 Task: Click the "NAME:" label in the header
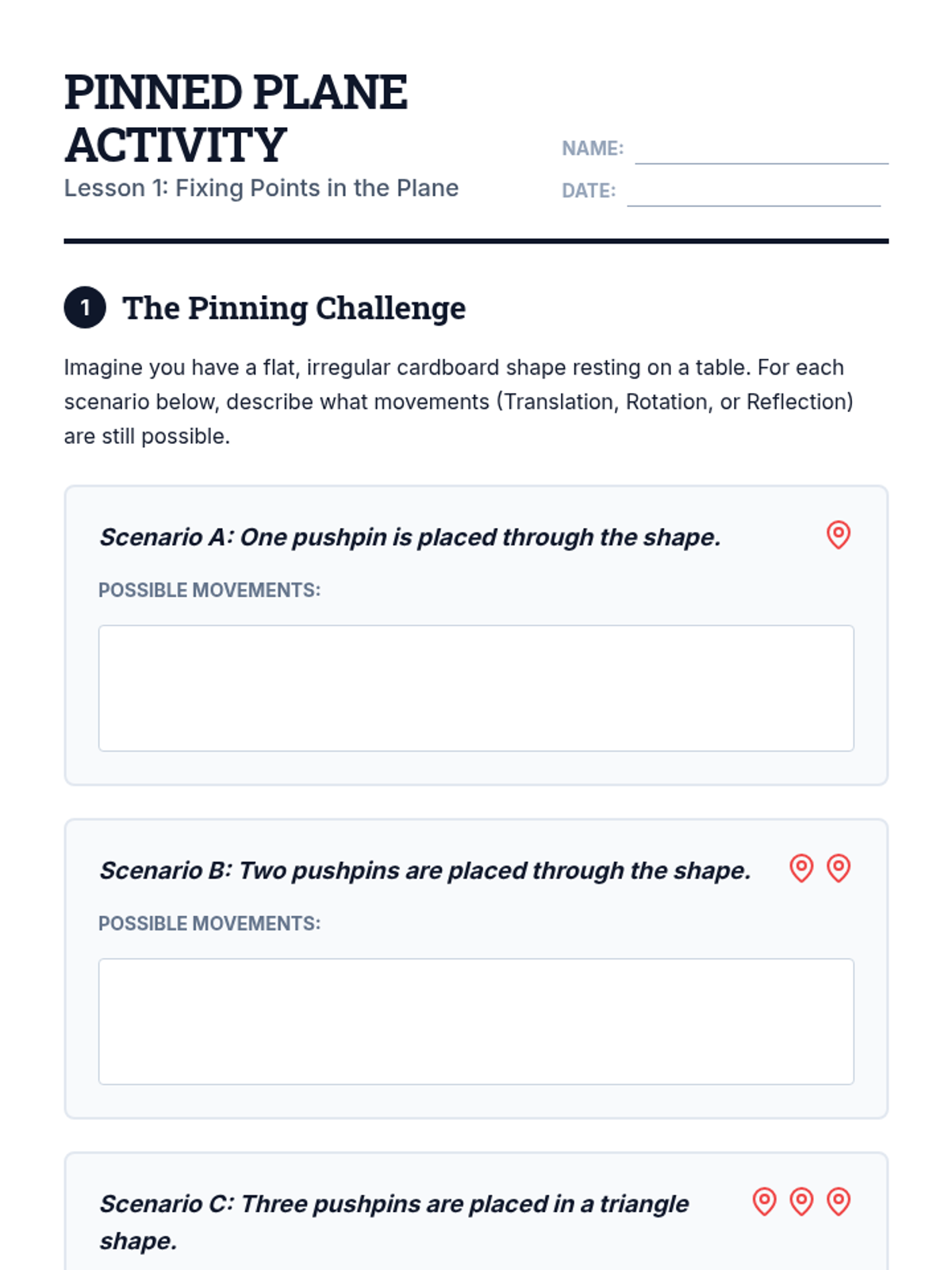(x=593, y=148)
